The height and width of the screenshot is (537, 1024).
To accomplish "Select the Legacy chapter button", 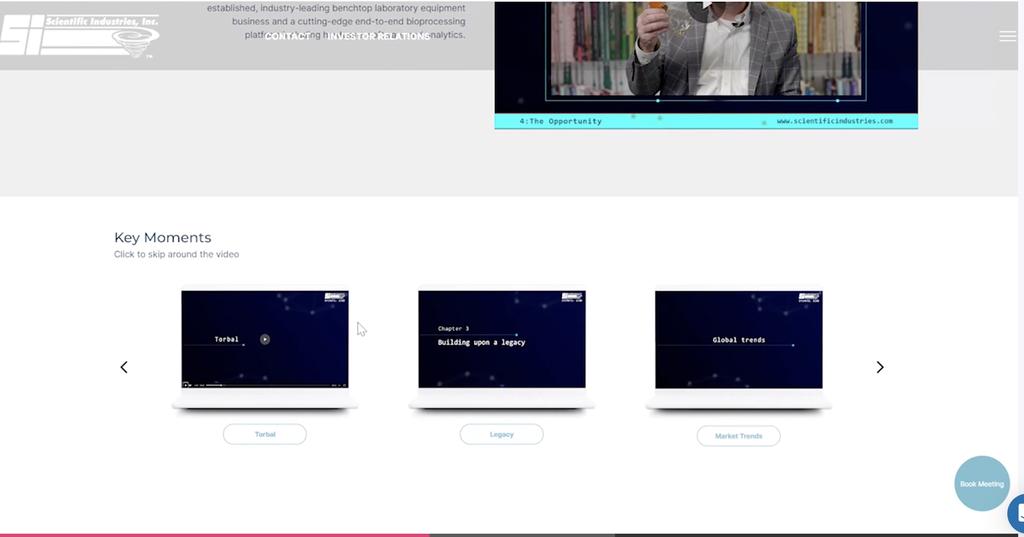I will pyautogui.click(x=501, y=434).
